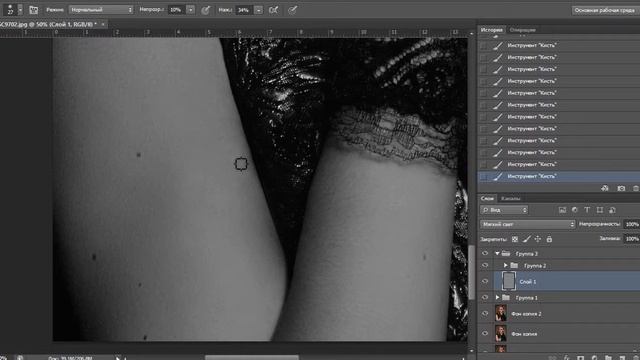
Task: Toggle the Brush panel icon in options bar
Action: point(33,10)
